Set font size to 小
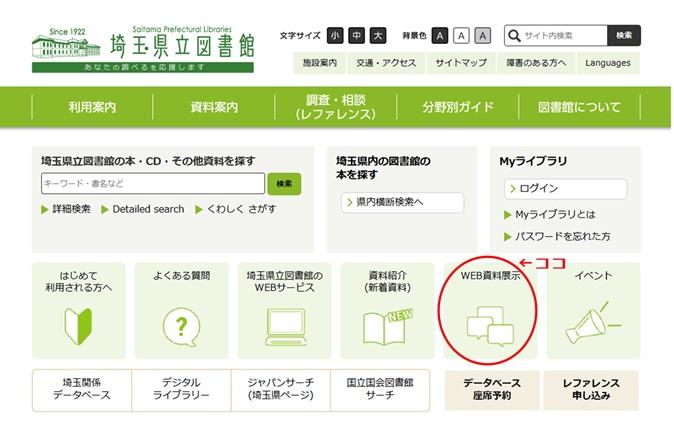The height and width of the screenshot is (442, 674). 335,36
